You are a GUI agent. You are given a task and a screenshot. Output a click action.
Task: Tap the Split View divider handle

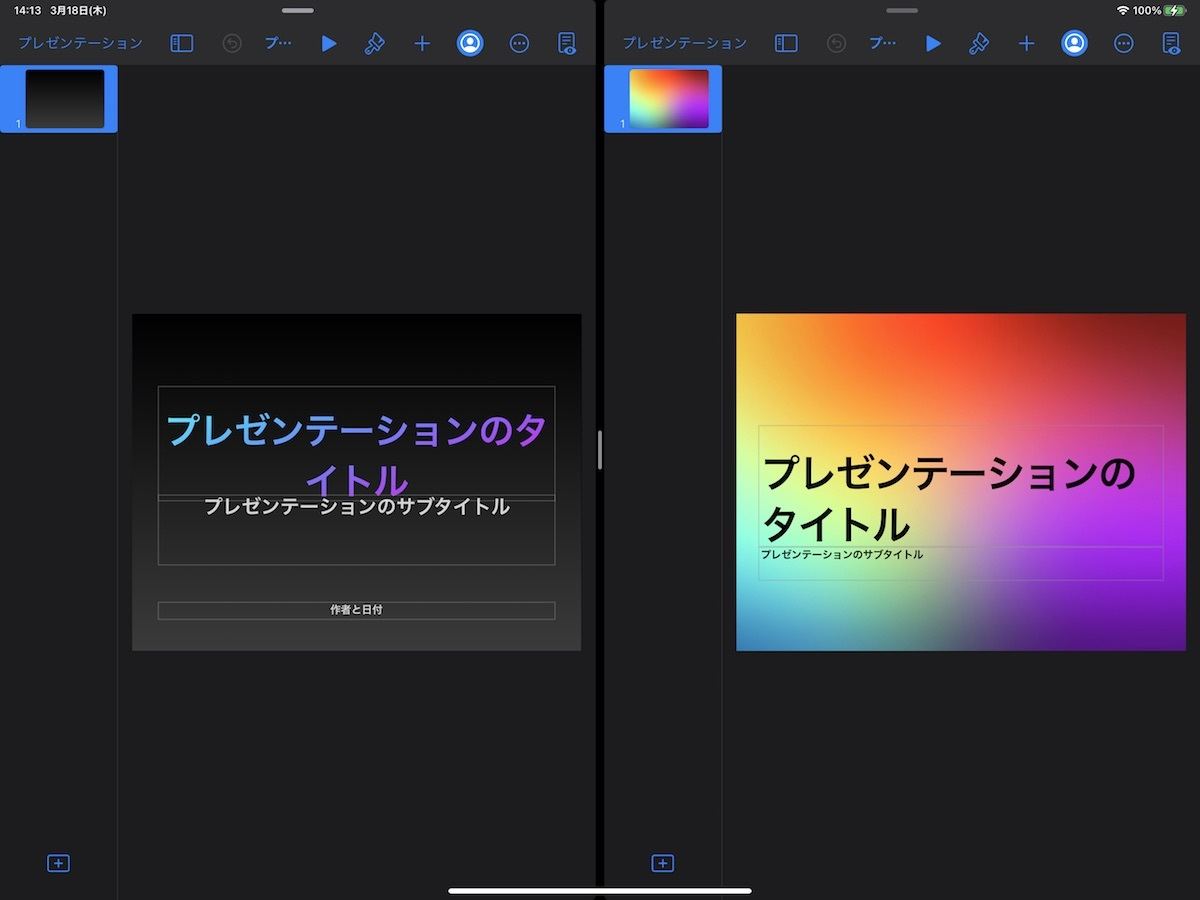[600, 450]
